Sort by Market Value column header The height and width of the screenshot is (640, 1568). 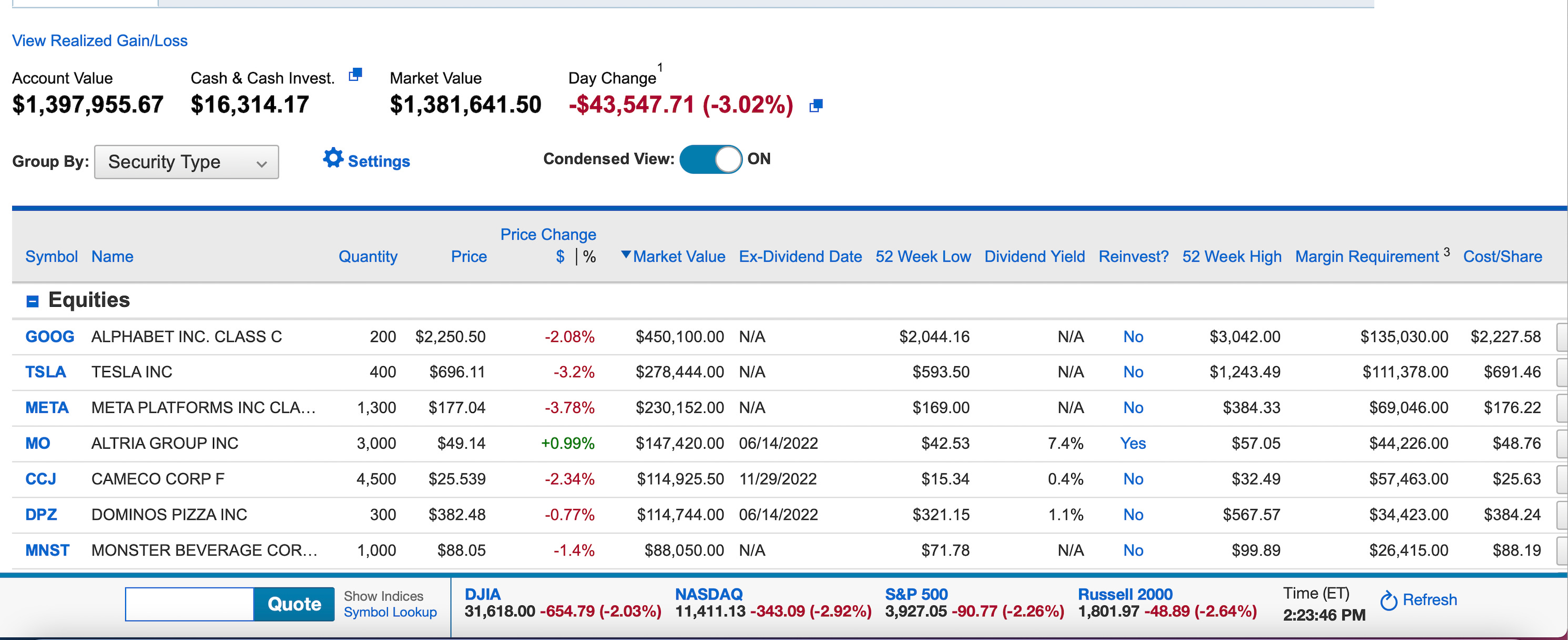click(679, 257)
